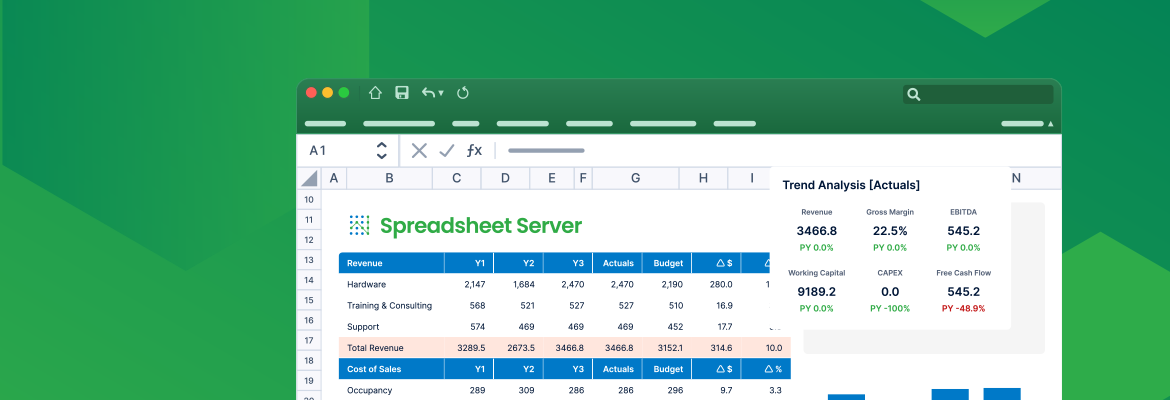Click Total Revenue Budget value 3152.1
Viewport: 1170px width, 400px height.
pos(669,348)
